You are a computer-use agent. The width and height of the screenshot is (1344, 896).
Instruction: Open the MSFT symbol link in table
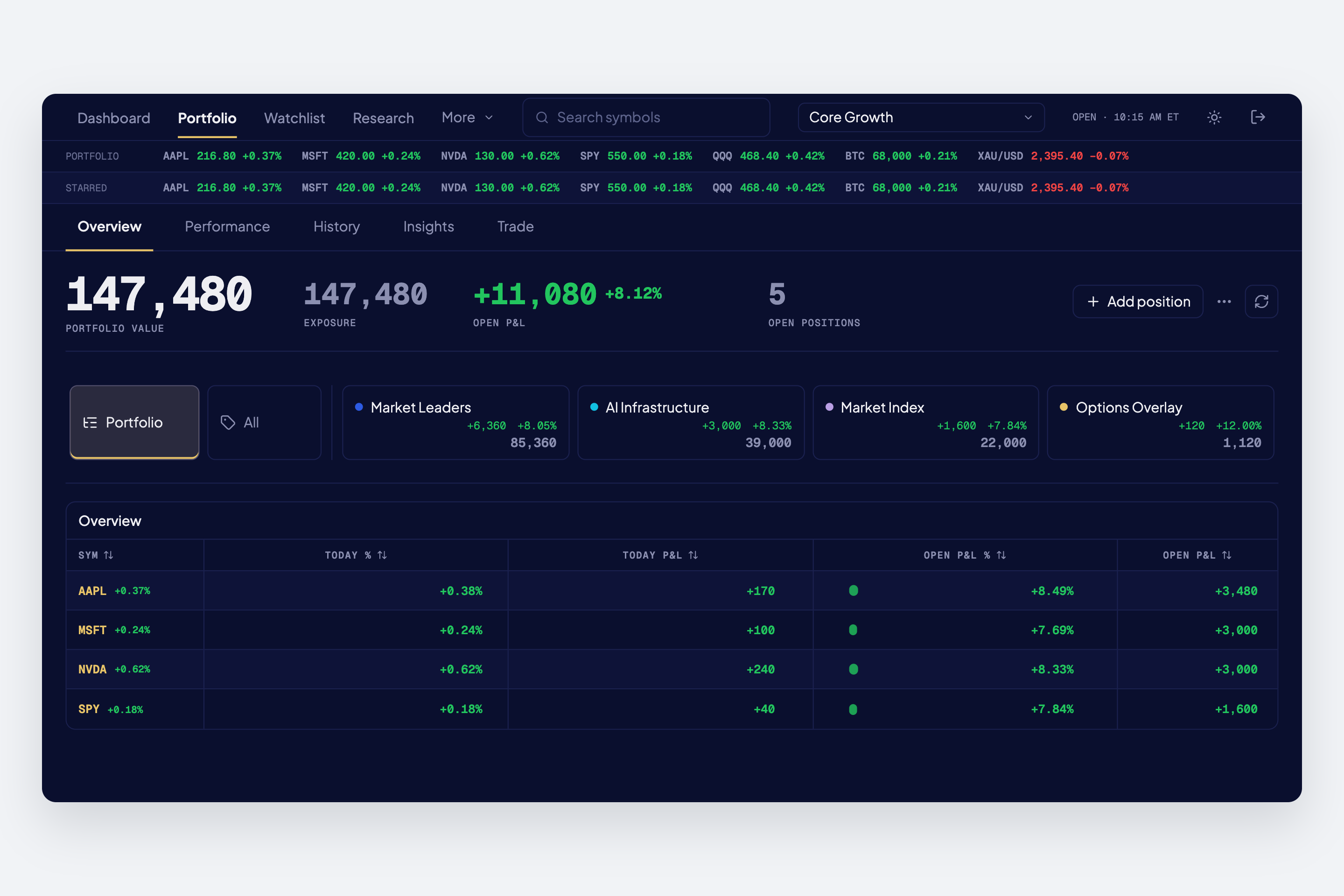pyautogui.click(x=92, y=630)
